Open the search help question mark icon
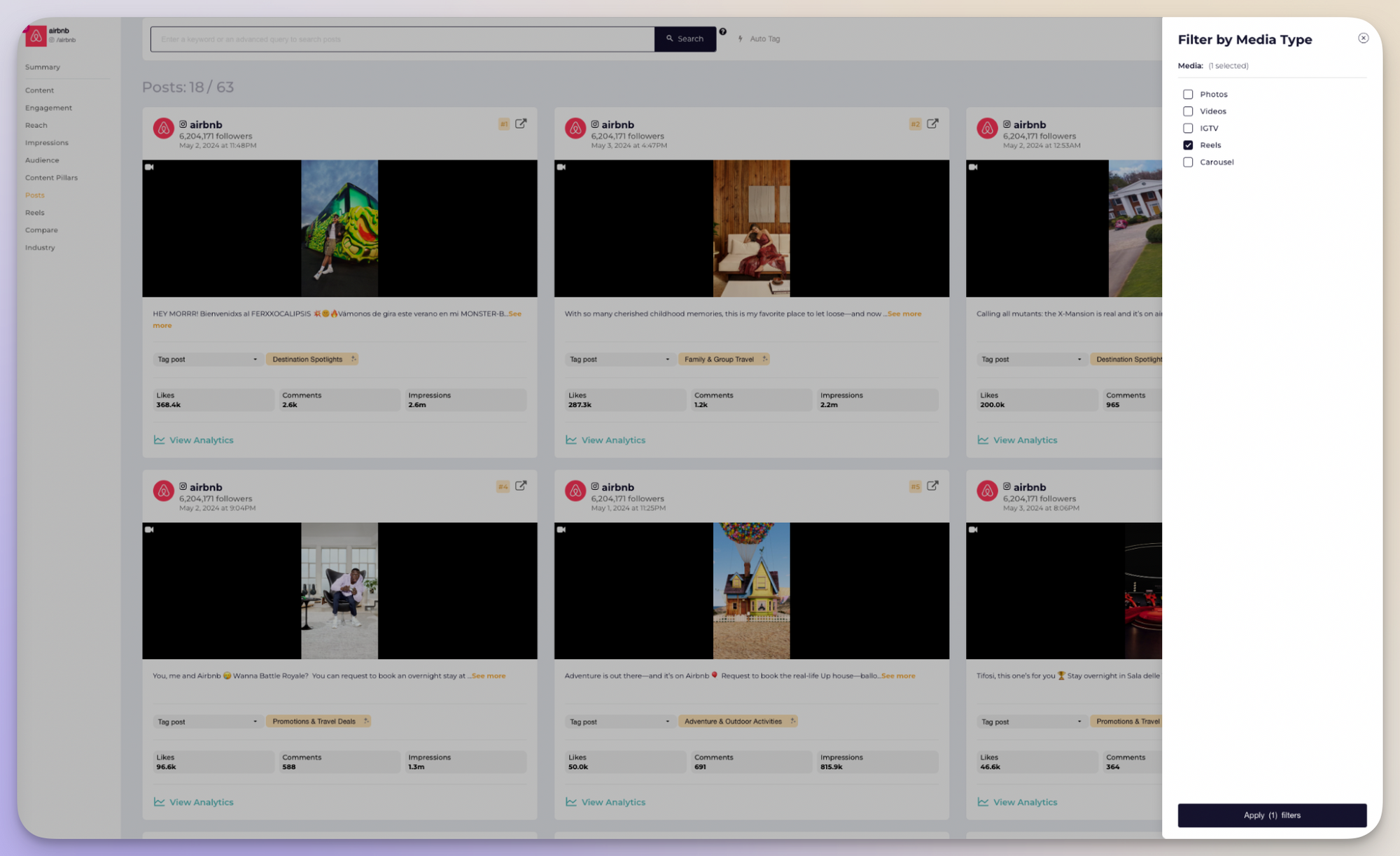Screen dimensions: 1400x856 click(722, 31)
